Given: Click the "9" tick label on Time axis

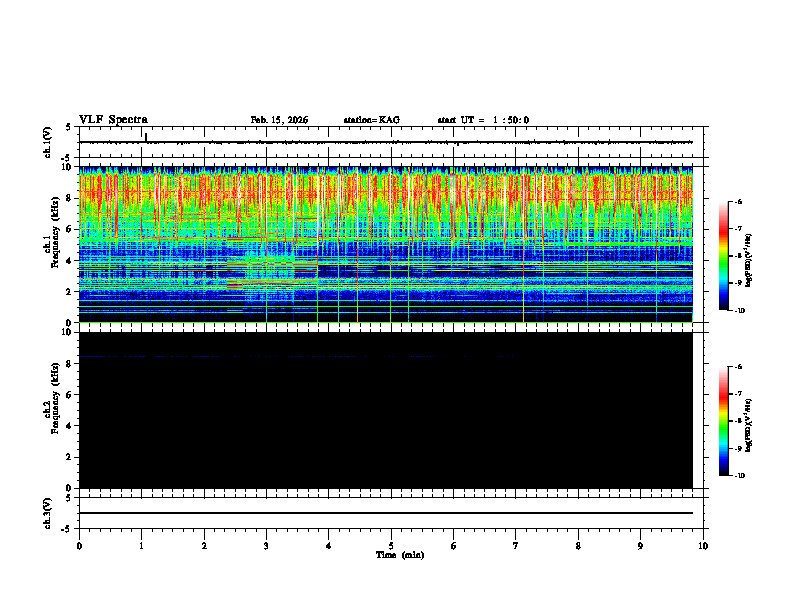Looking at the screenshot, I should (640, 546).
